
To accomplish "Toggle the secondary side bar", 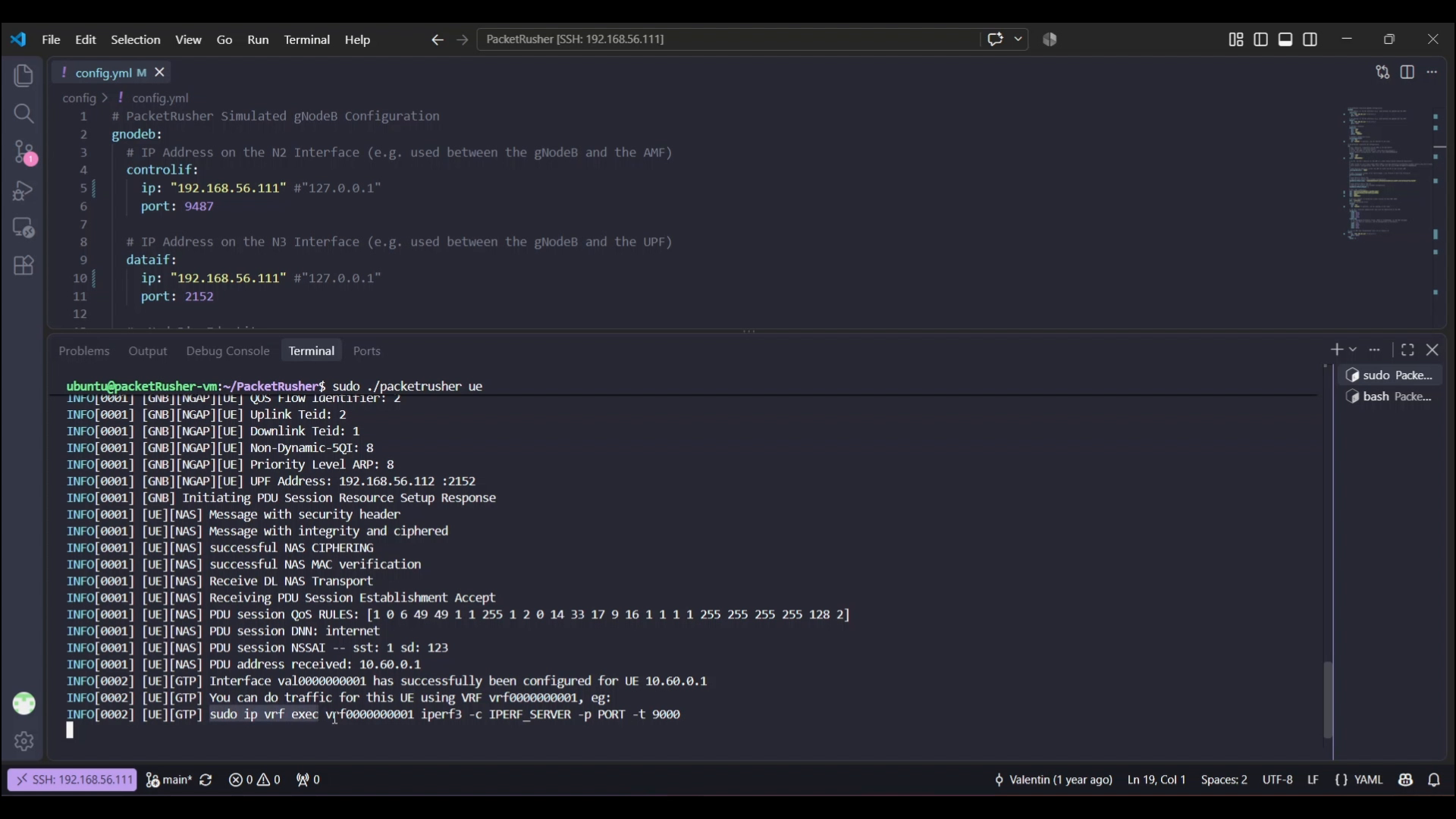I will 1310,39.
